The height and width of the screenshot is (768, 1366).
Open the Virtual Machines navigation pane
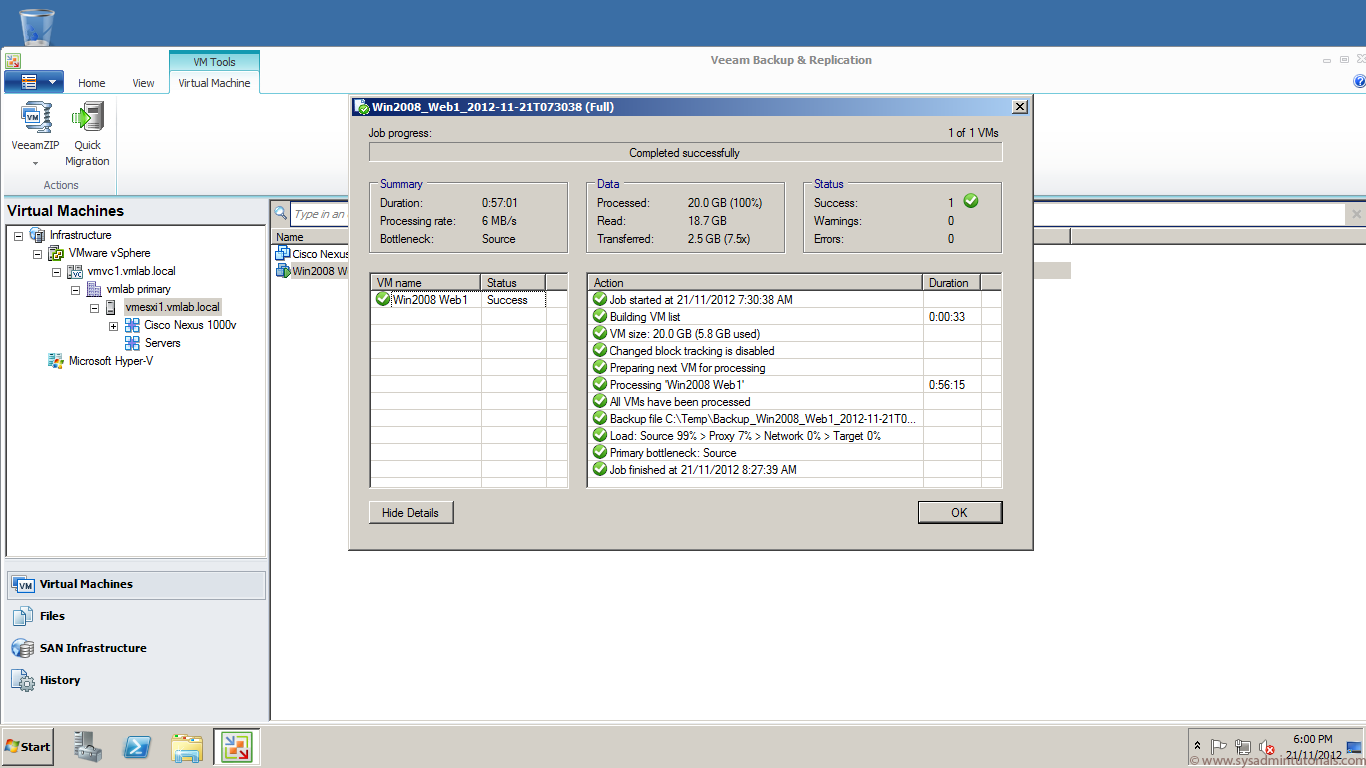click(x=136, y=585)
